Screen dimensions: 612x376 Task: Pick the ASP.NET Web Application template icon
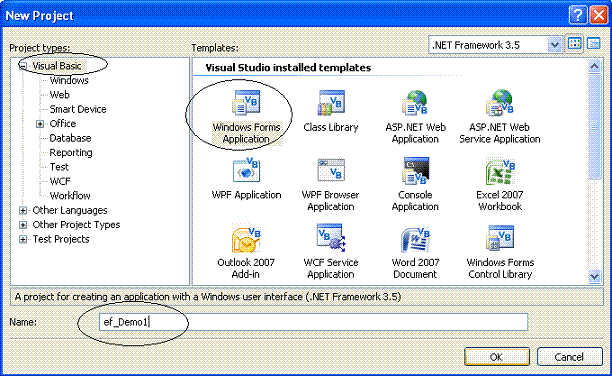(415, 103)
